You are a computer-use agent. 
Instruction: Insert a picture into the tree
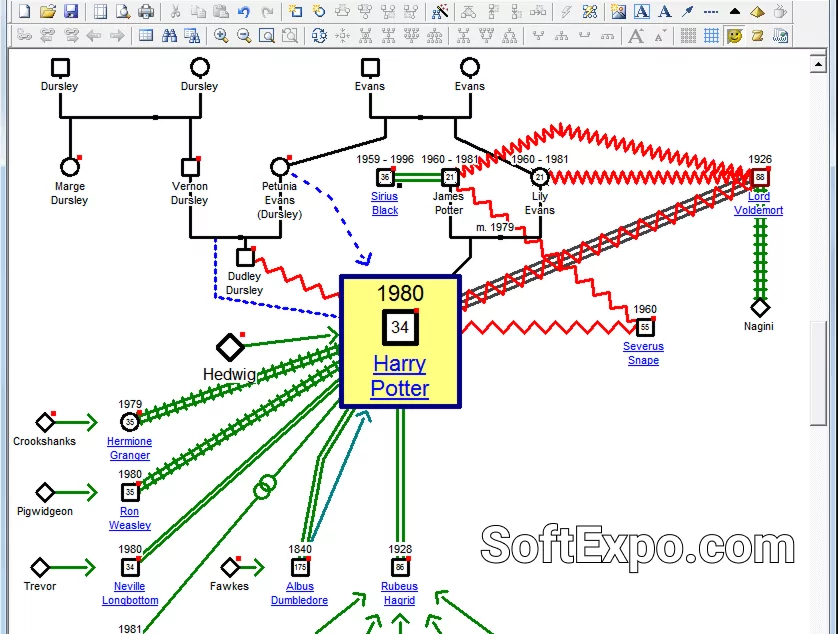pyautogui.click(x=618, y=11)
